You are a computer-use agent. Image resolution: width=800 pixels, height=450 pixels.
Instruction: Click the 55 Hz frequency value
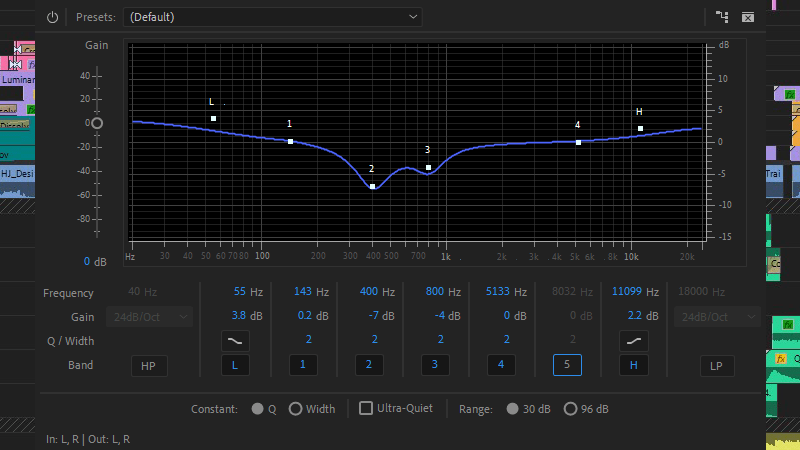240,291
